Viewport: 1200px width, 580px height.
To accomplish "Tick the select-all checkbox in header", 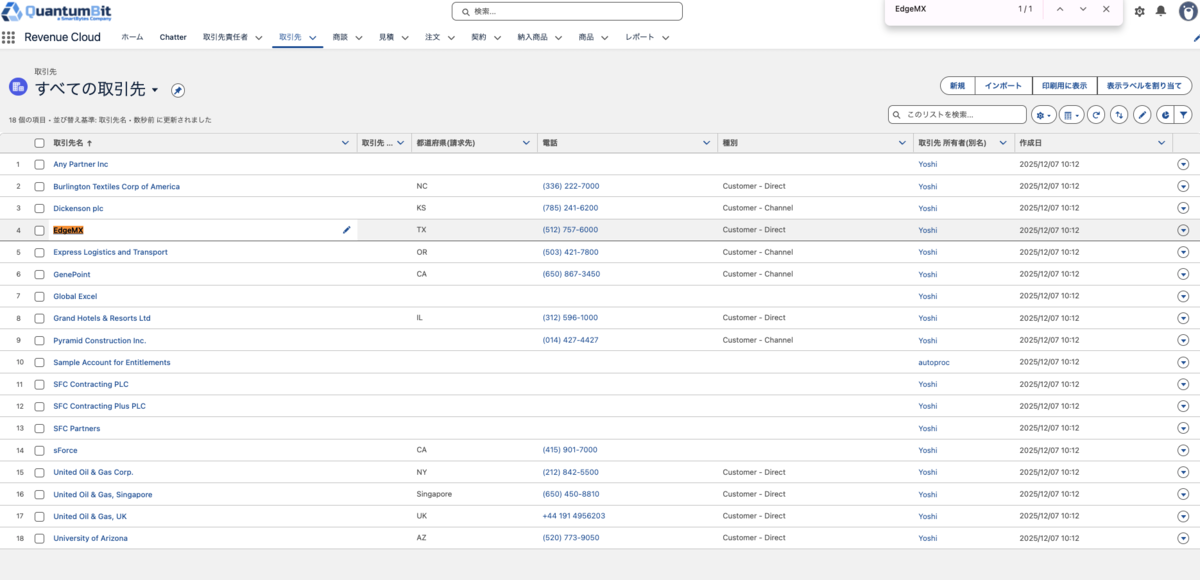I will pyautogui.click(x=40, y=143).
